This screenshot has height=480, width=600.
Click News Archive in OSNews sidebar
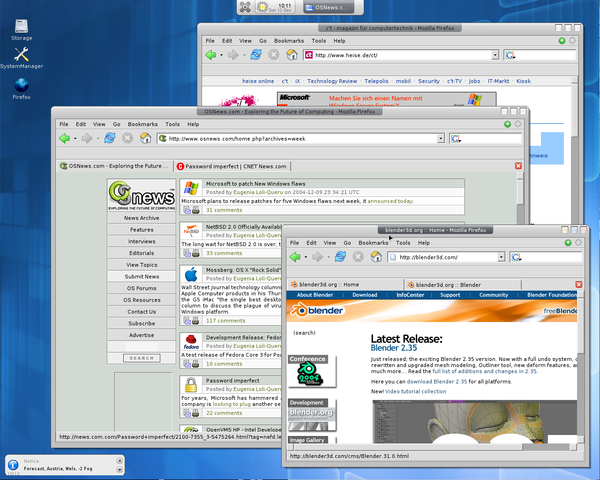[142, 218]
